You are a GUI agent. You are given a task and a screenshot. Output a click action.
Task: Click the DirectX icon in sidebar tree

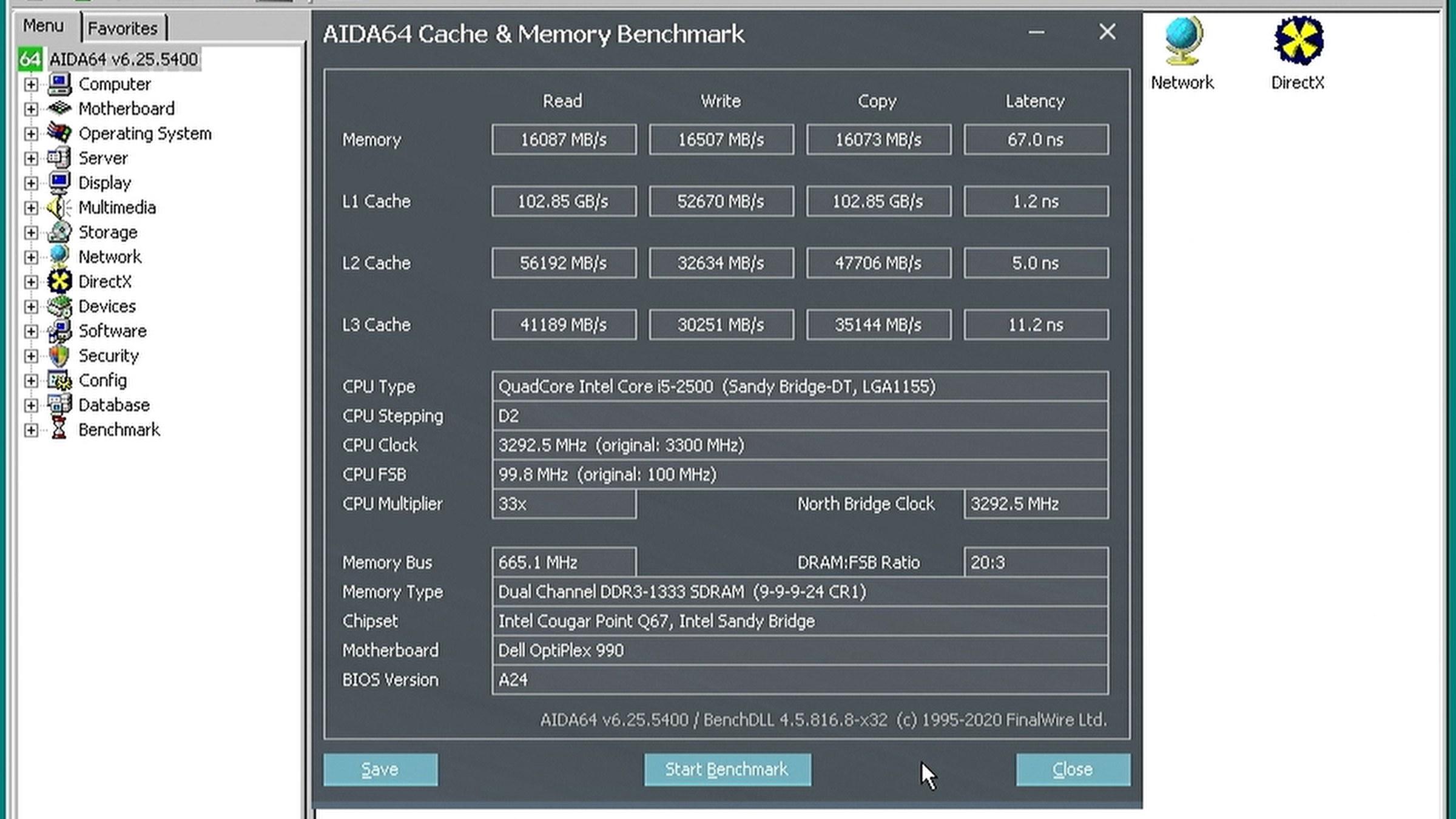[59, 281]
